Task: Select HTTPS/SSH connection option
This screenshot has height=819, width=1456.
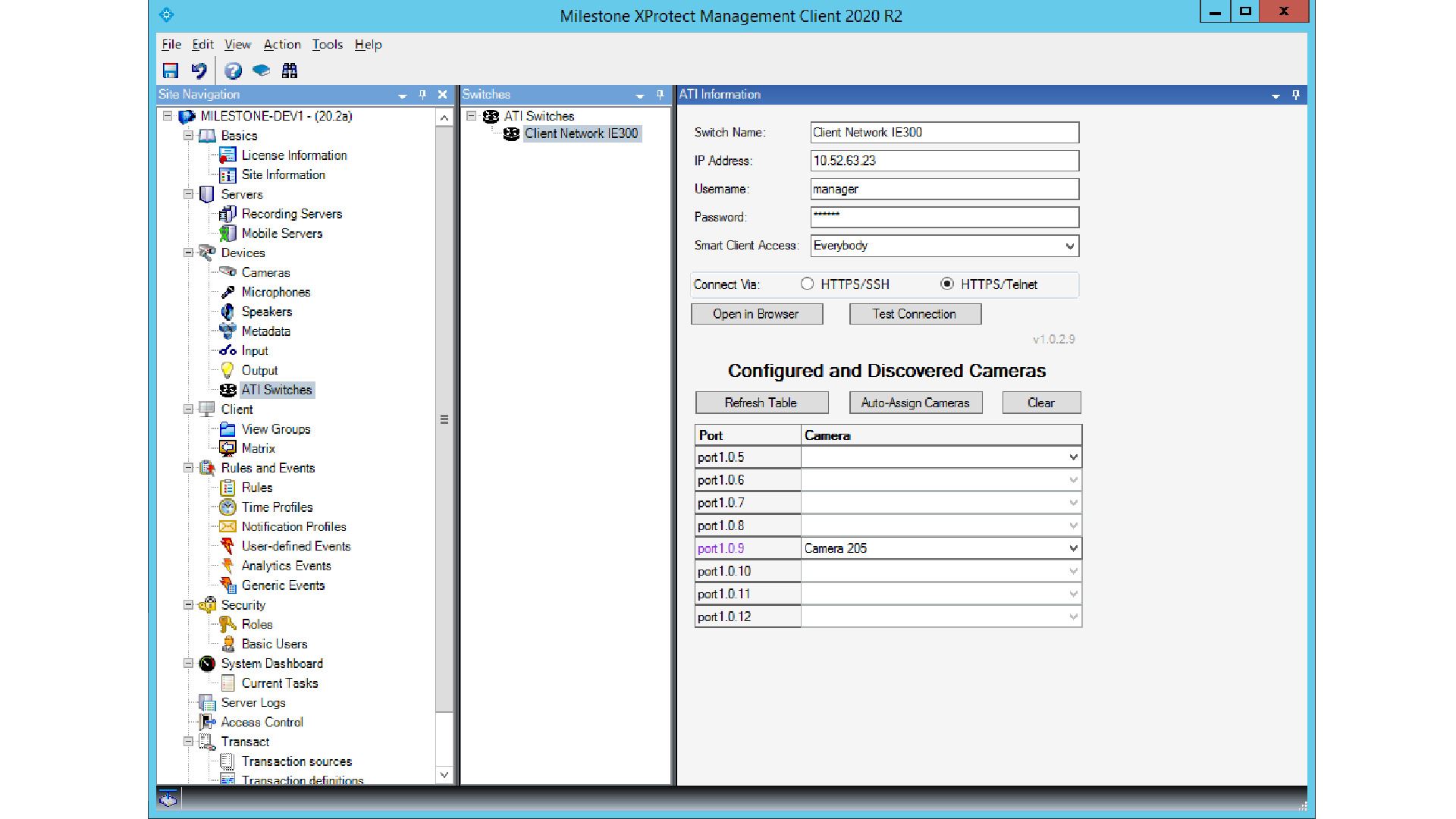Action: 807,284
